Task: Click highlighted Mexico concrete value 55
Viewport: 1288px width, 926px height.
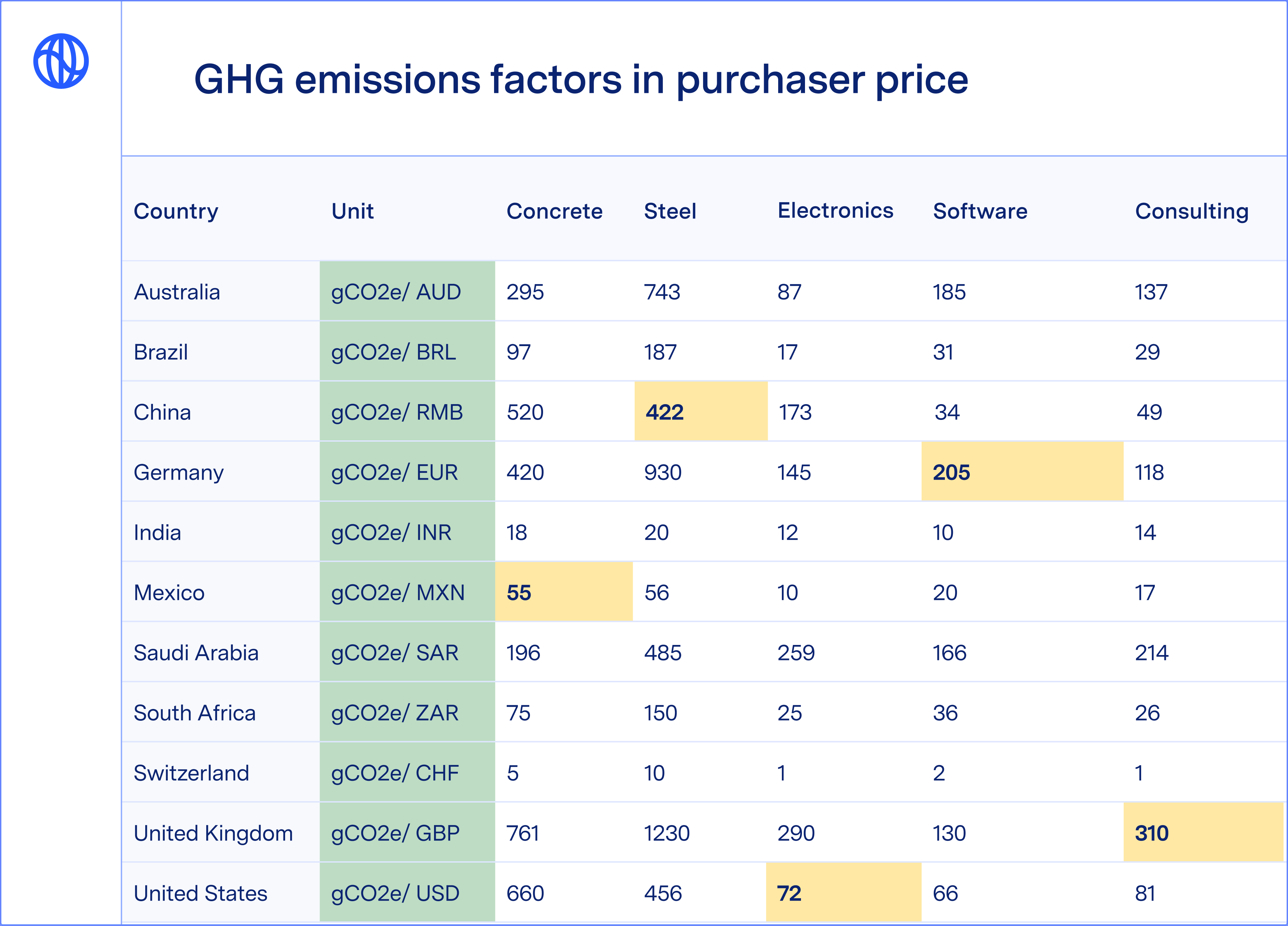Action: point(519,593)
